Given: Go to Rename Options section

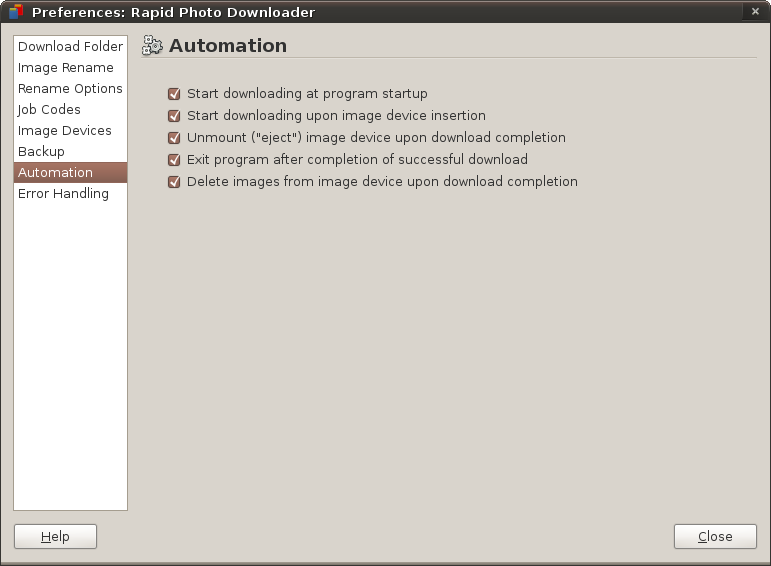Looking at the screenshot, I should (x=70, y=89).
